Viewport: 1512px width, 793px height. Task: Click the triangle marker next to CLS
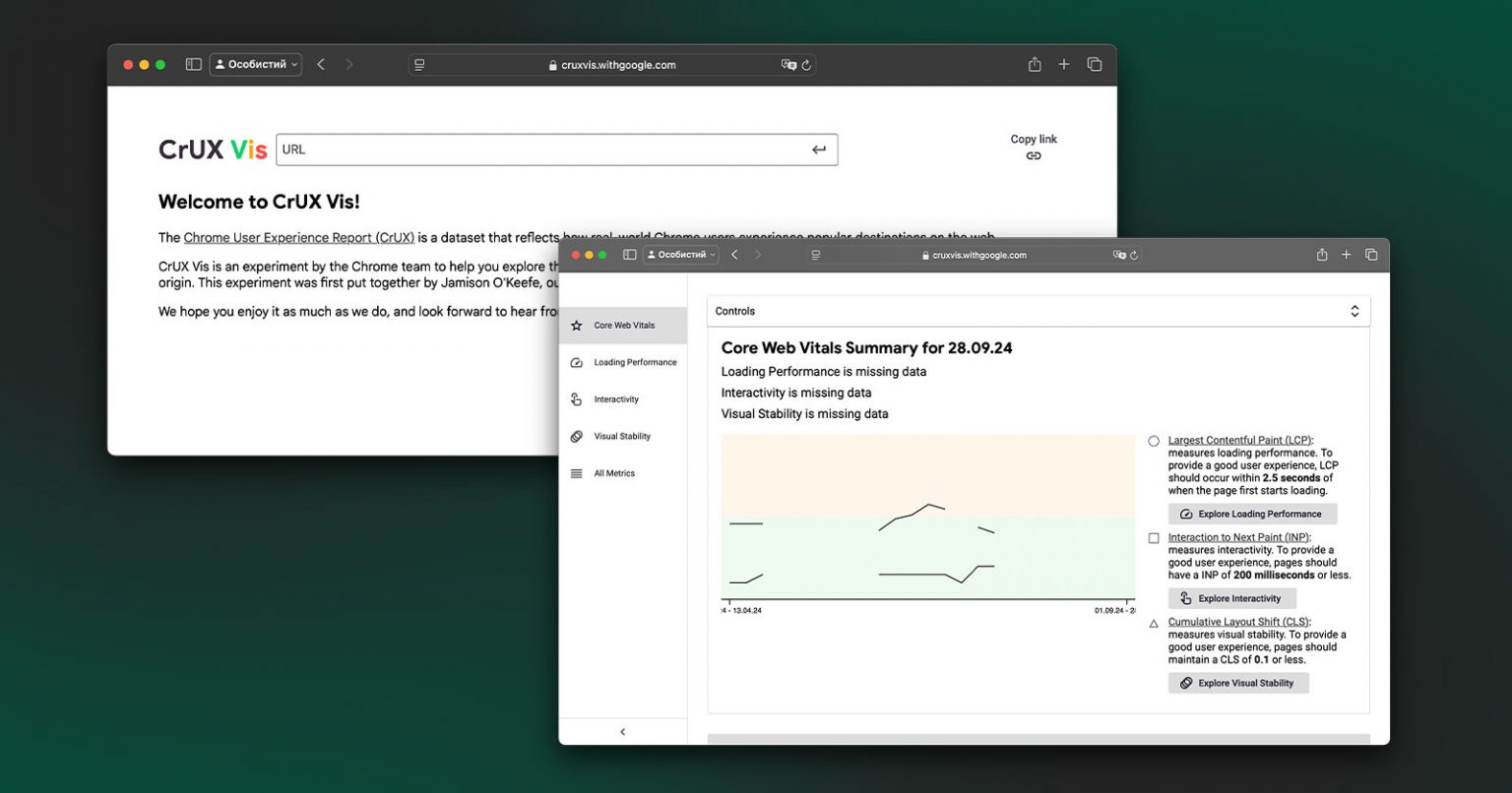pyautogui.click(x=1154, y=623)
